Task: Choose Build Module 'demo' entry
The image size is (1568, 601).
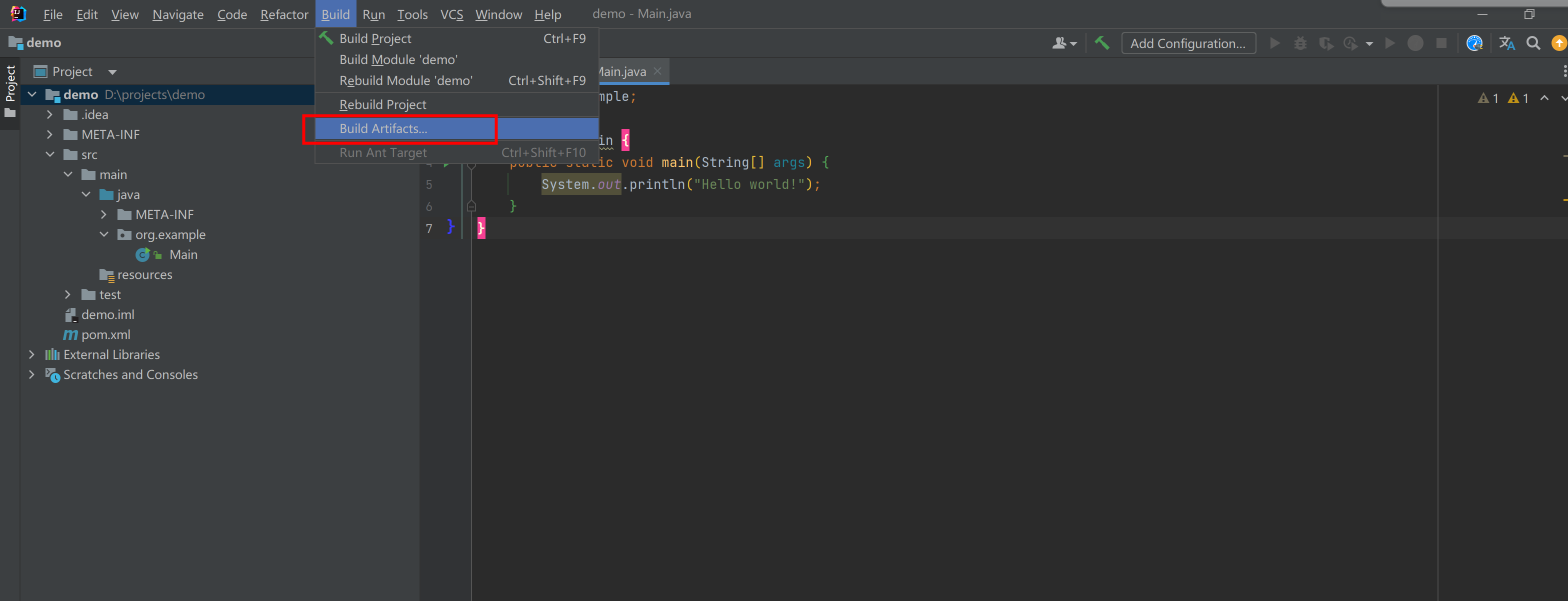Action: [x=456, y=59]
